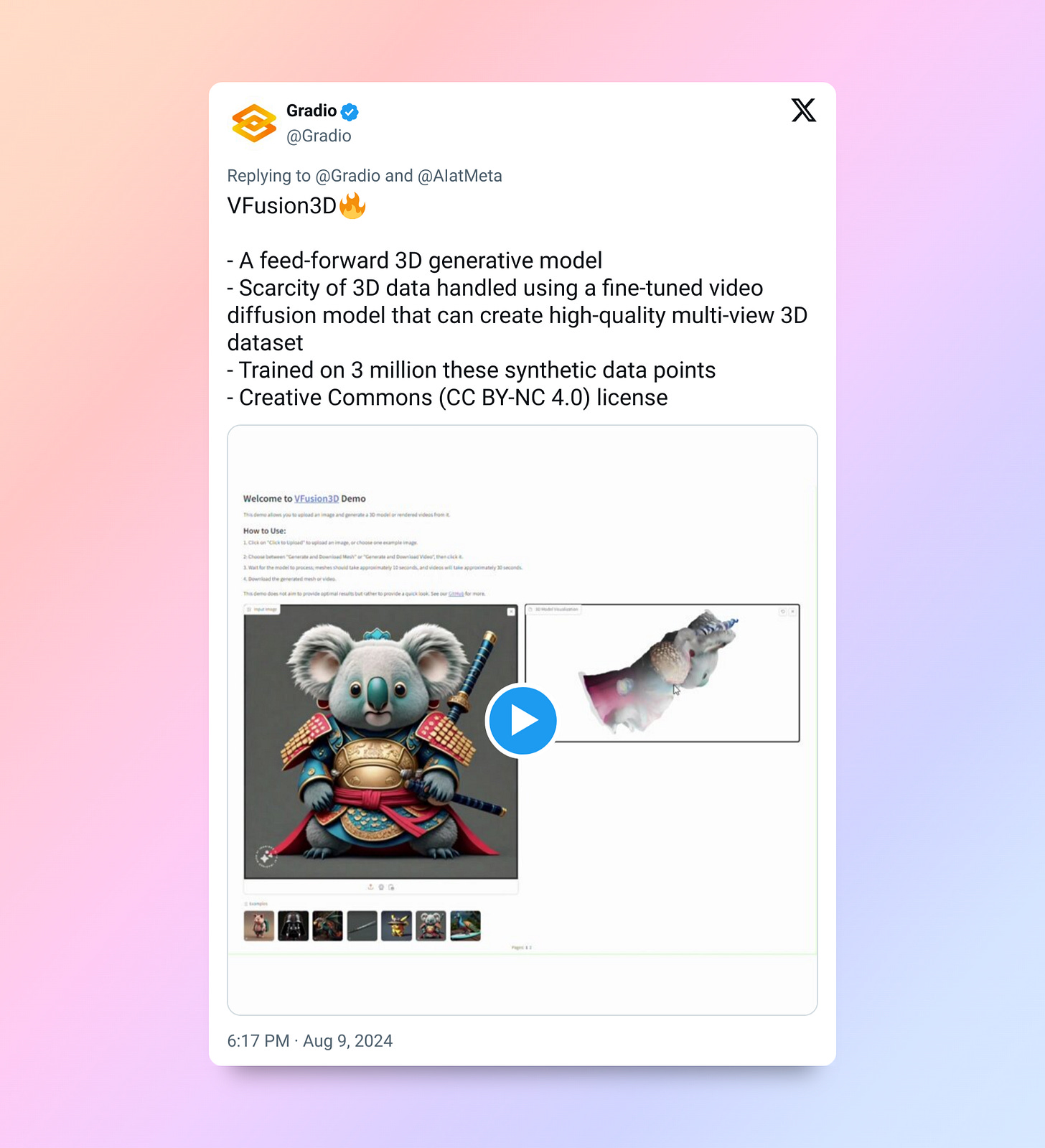Play the VFusion3D demo video
The width and height of the screenshot is (1045, 1148).
pos(522,720)
